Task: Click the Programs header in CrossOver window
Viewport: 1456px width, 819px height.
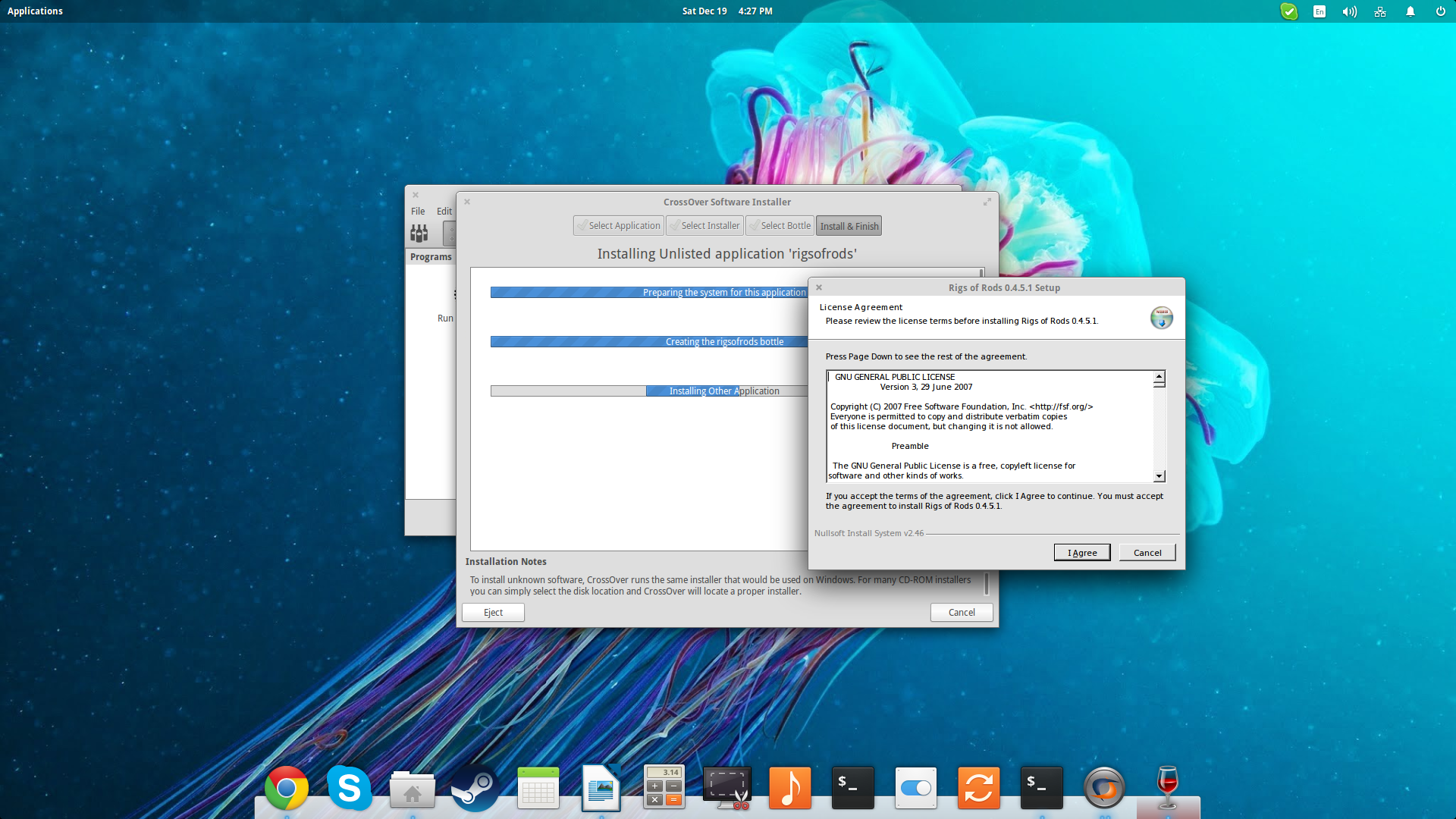Action: [431, 257]
